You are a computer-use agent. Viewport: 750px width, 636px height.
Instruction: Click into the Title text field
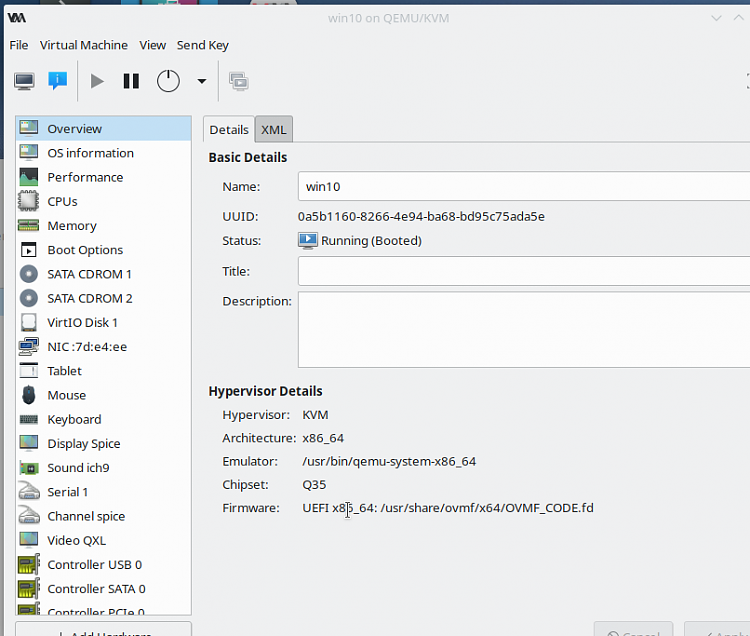coord(524,271)
